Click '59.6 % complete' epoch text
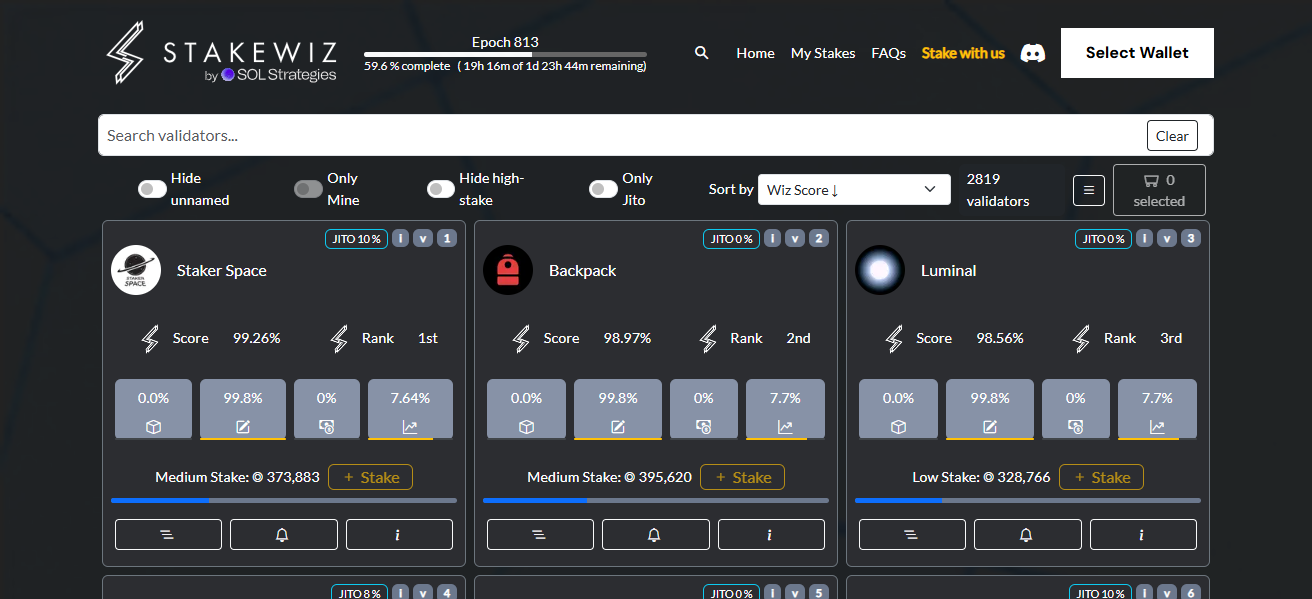 [407, 66]
